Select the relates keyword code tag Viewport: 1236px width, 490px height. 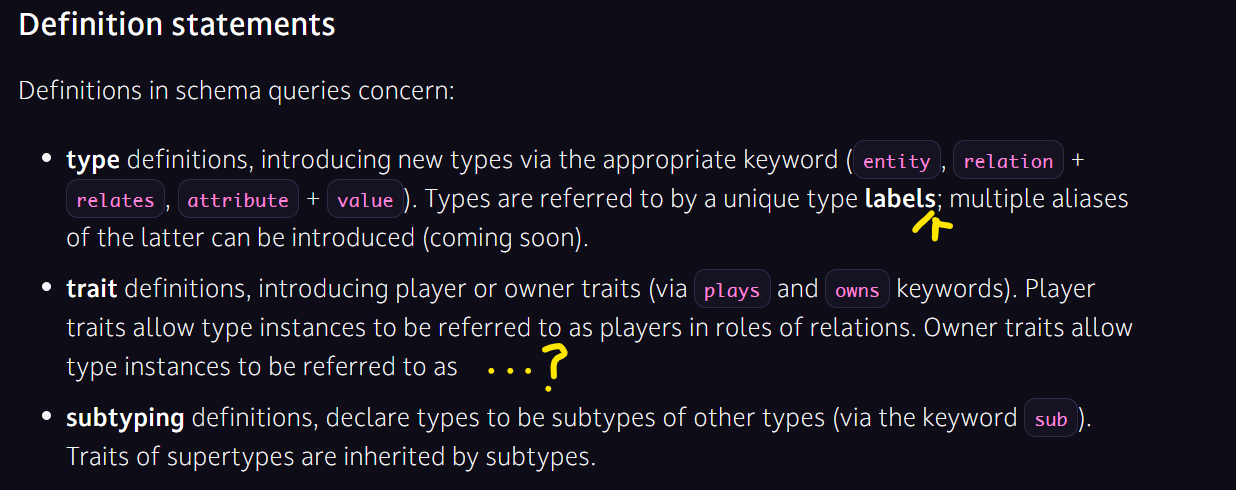tap(115, 200)
